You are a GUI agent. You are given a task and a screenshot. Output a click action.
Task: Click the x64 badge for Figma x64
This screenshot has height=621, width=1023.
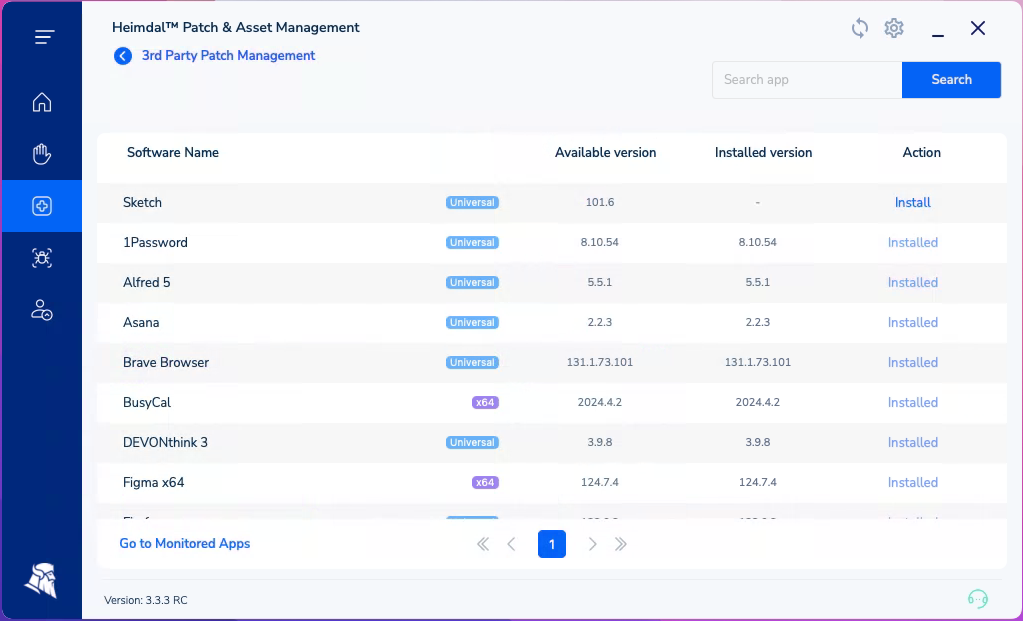tap(485, 483)
